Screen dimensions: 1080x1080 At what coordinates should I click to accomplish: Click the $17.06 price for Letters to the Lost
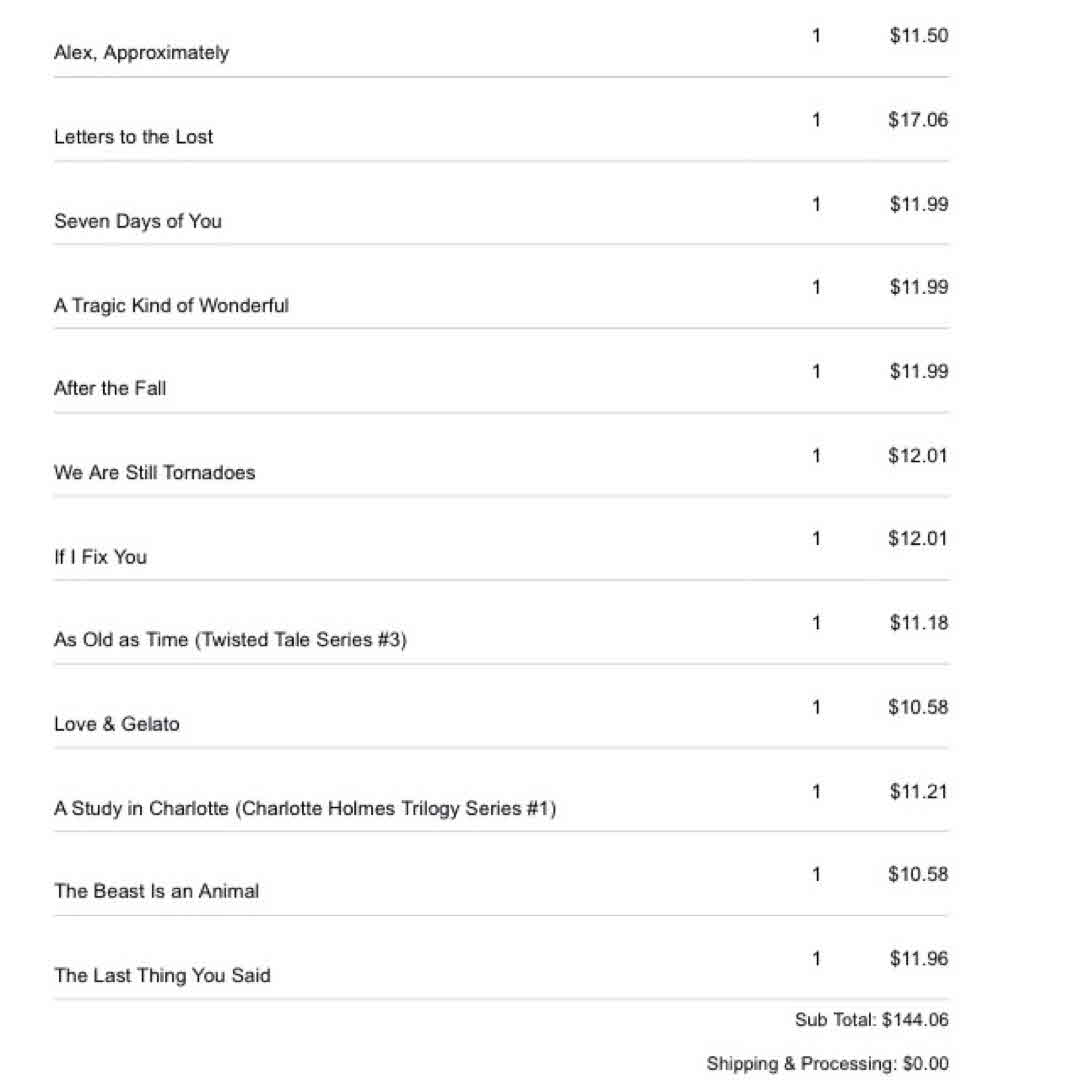(918, 120)
